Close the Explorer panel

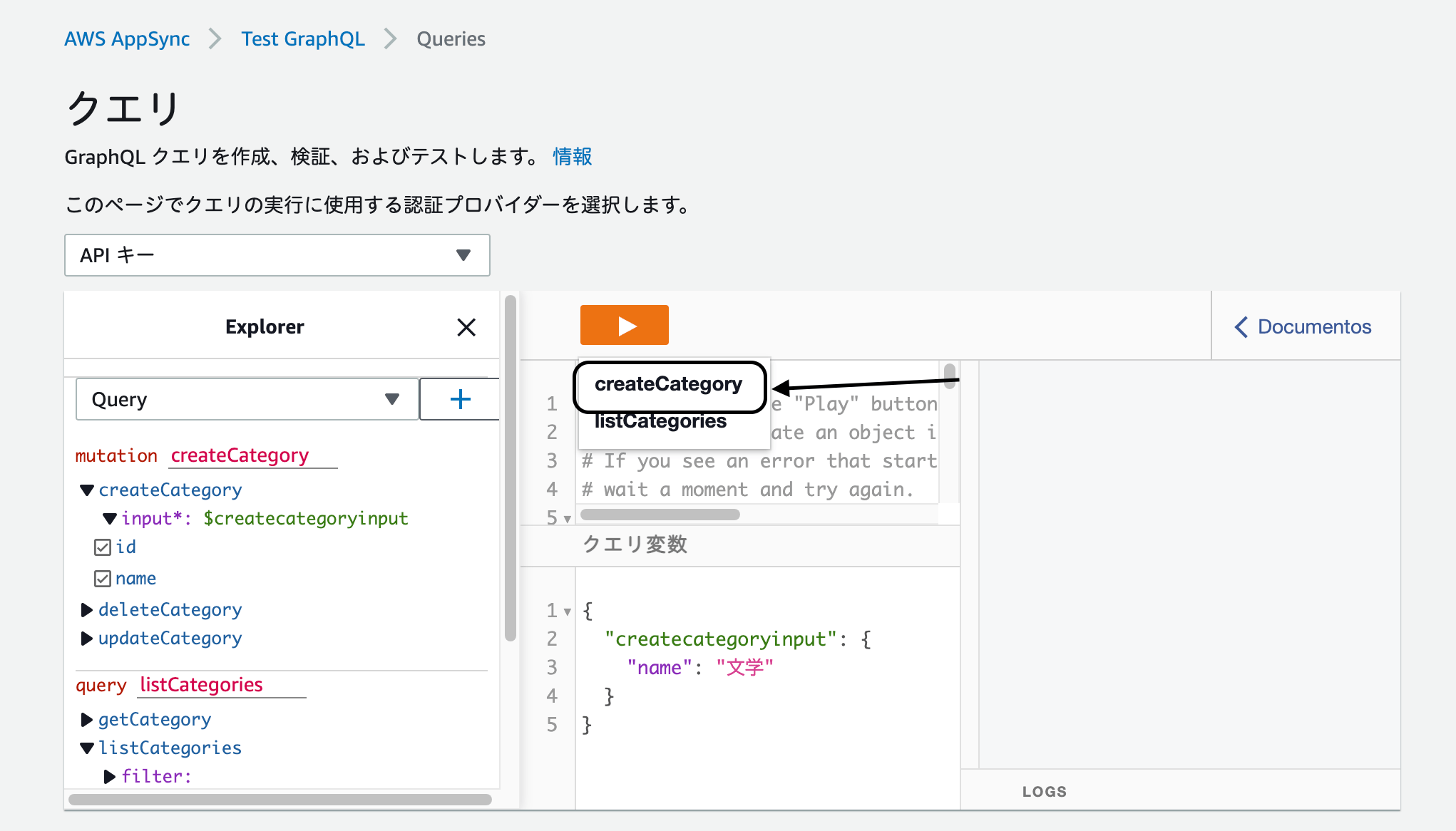(466, 327)
